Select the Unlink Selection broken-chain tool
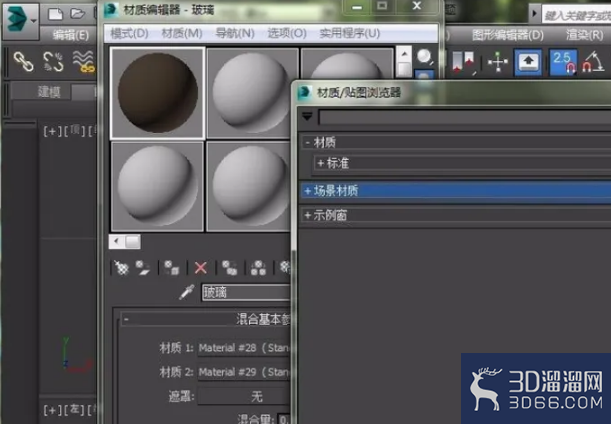The width and height of the screenshot is (611, 424). 53,62
